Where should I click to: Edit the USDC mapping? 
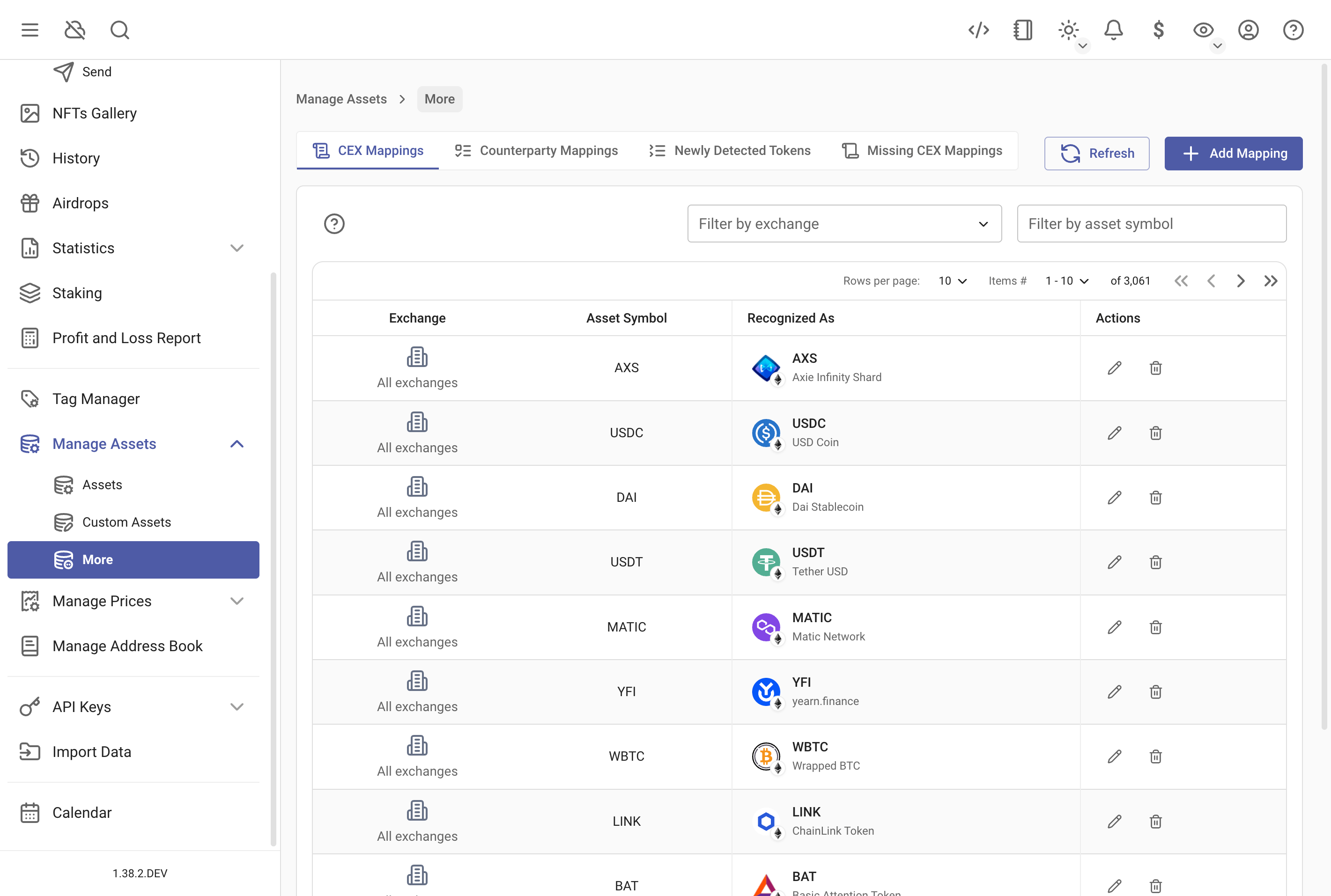coord(1114,433)
